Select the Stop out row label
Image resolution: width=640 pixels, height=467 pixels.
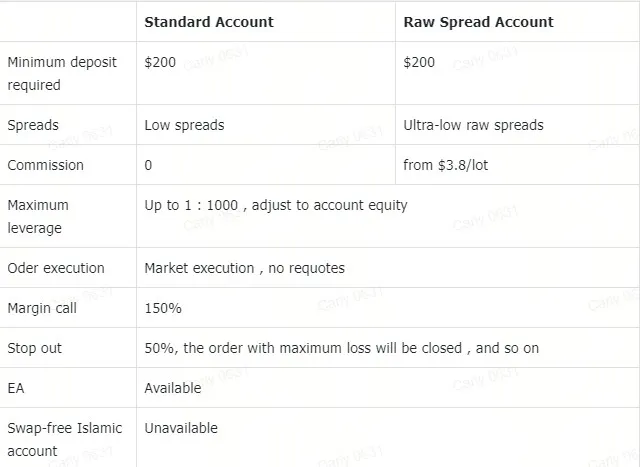(35, 348)
